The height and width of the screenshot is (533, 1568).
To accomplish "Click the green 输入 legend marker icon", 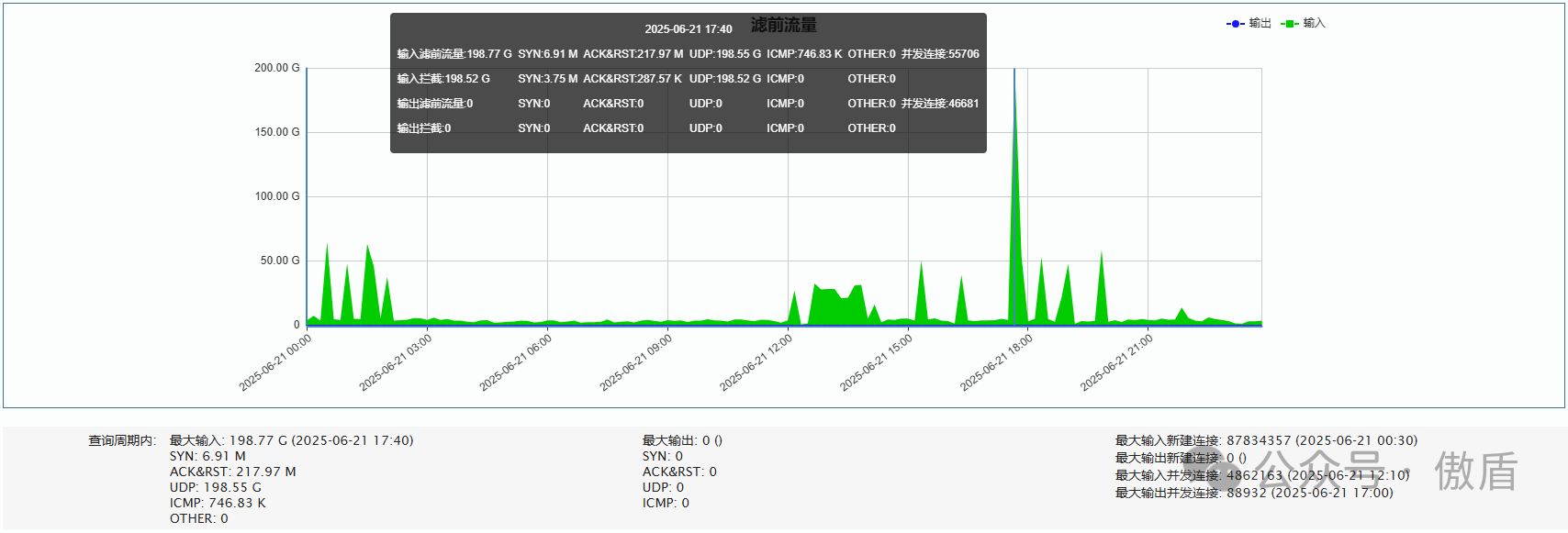I will point(1290,24).
